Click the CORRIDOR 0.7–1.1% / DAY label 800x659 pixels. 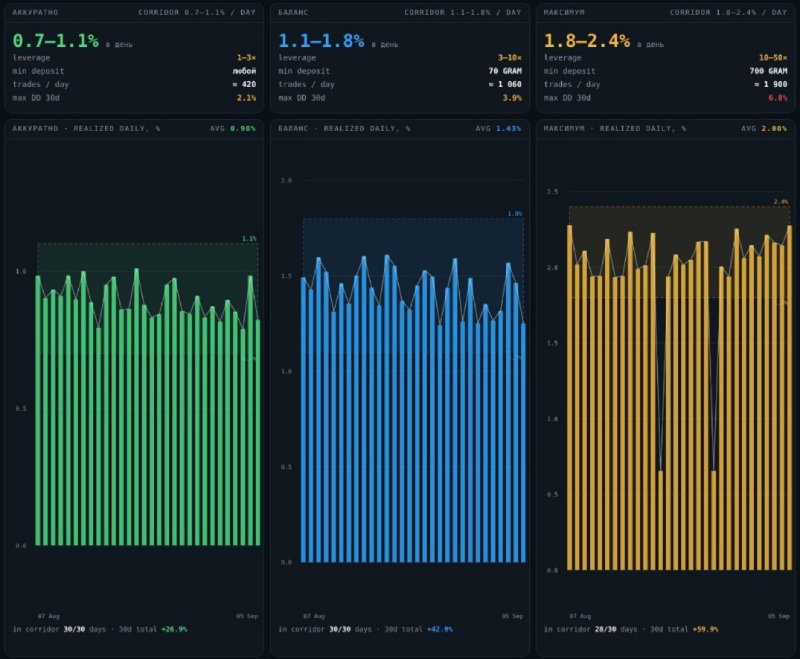pyautogui.click(x=197, y=12)
